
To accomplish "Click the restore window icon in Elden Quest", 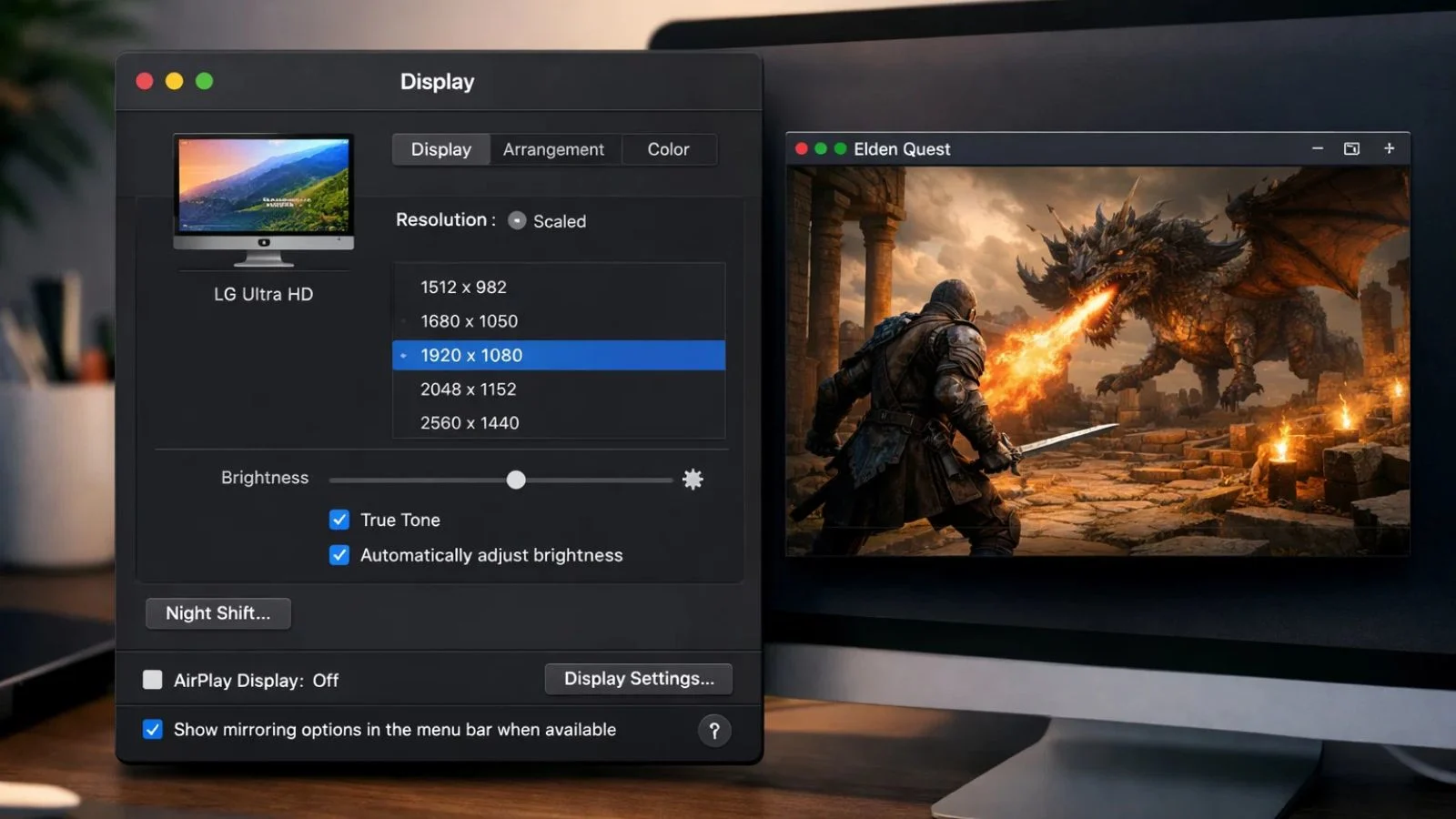I will pos(1351,148).
